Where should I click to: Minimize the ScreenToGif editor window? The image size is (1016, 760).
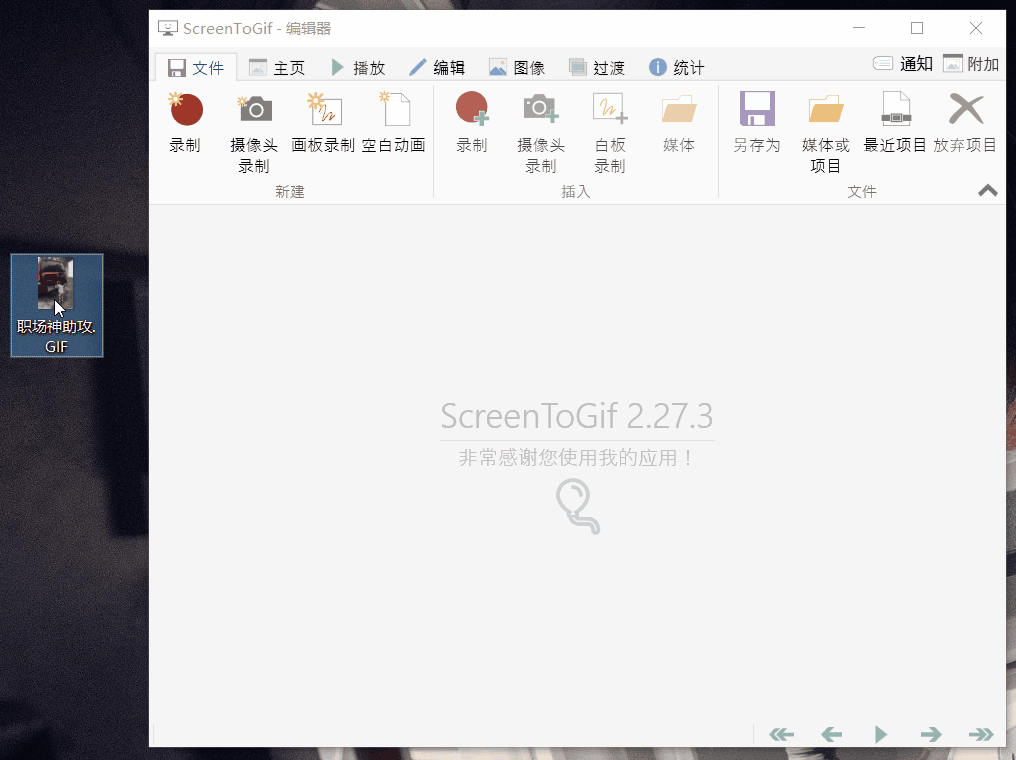(x=859, y=28)
